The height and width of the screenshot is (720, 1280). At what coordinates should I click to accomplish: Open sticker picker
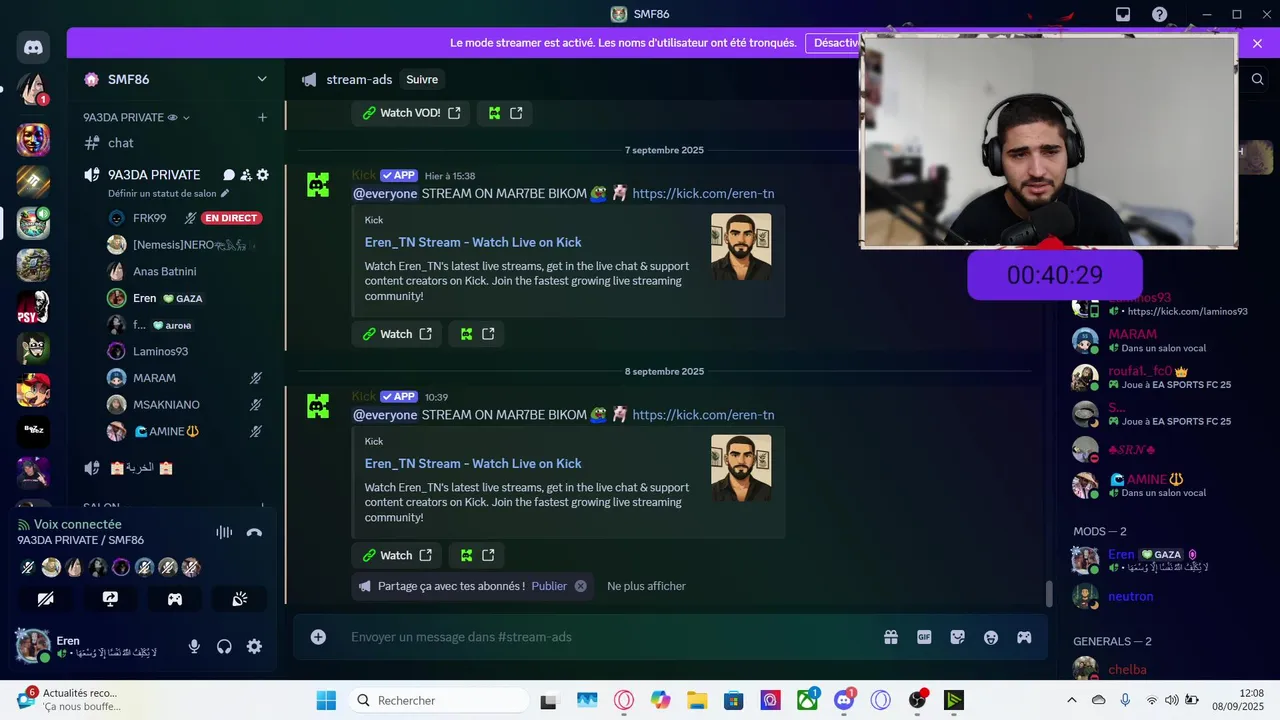pyautogui.click(x=957, y=637)
